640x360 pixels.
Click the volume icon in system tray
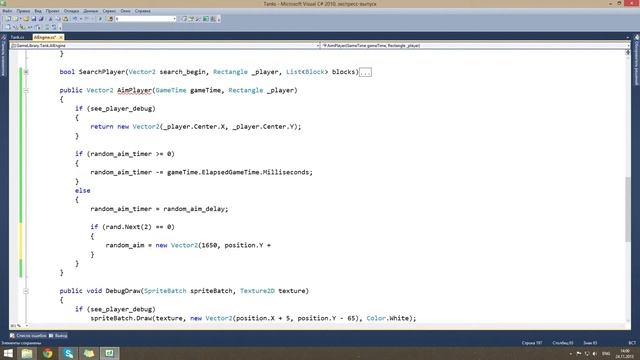[595, 353]
